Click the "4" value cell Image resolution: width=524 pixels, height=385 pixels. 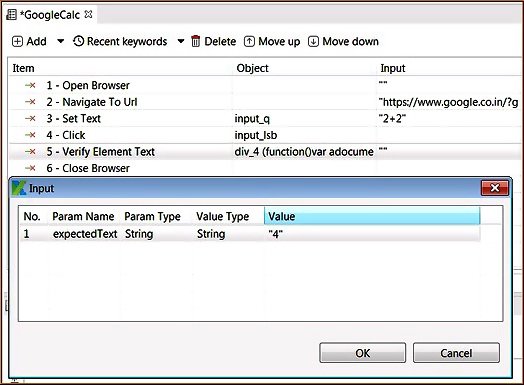(x=372, y=234)
